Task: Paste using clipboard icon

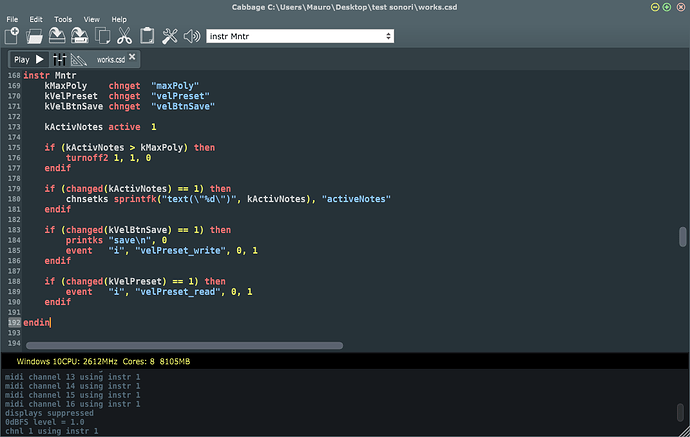Action: tap(147, 36)
